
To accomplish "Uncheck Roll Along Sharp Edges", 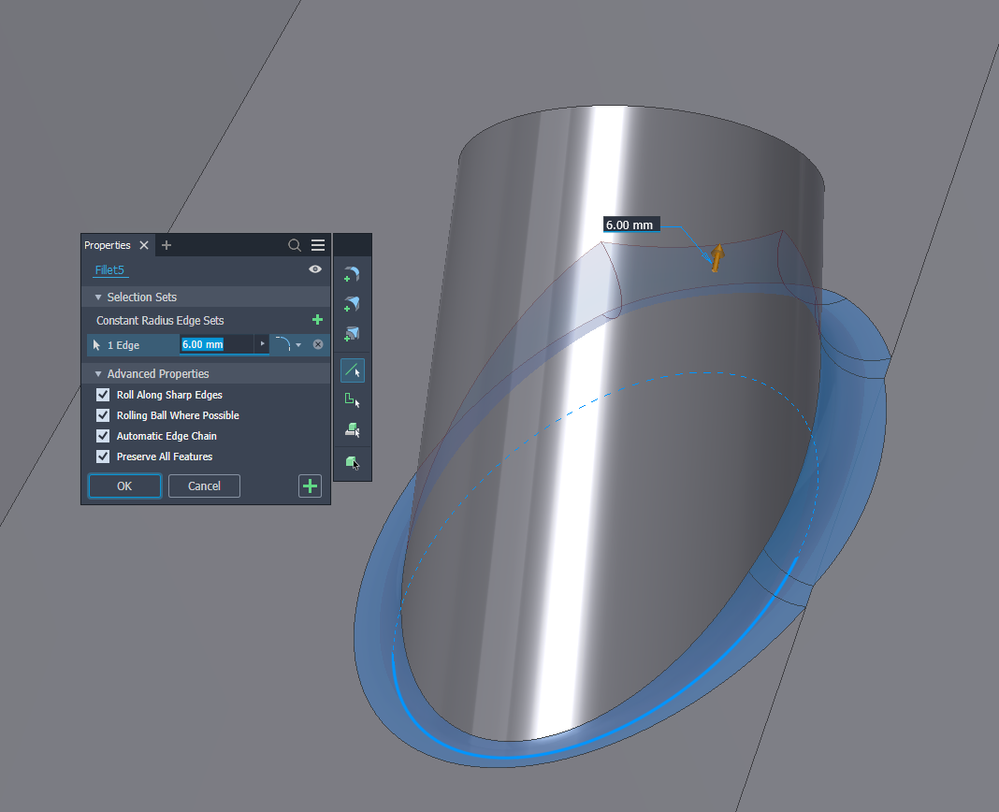I will [x=103, y=395].
